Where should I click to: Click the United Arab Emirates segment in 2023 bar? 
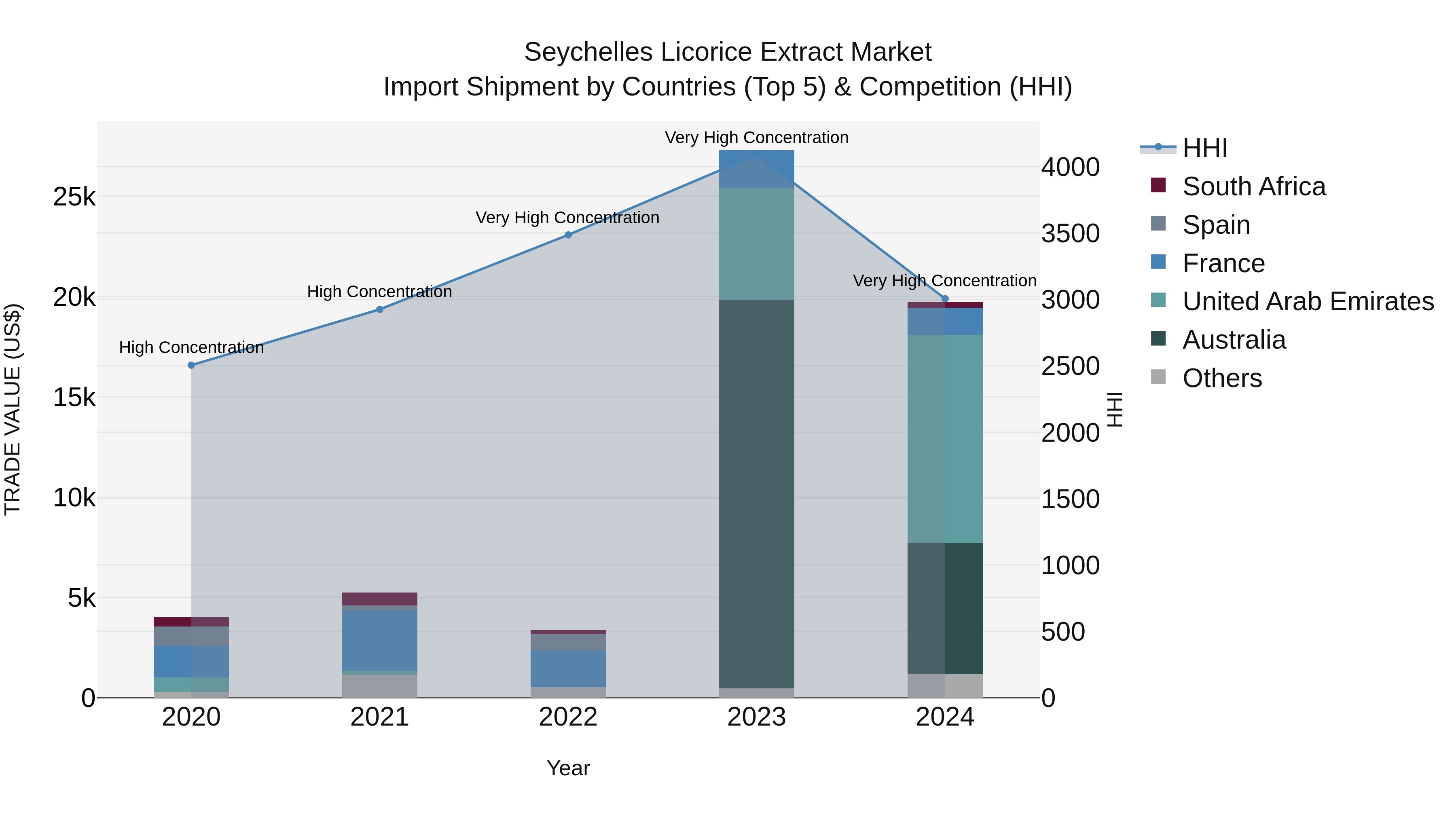click(x=756, y=244)
